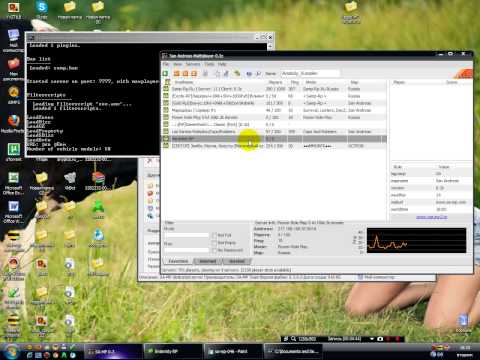
Task: Switch to the C:\Documents taskbar button
Action: tap(293, 352)
